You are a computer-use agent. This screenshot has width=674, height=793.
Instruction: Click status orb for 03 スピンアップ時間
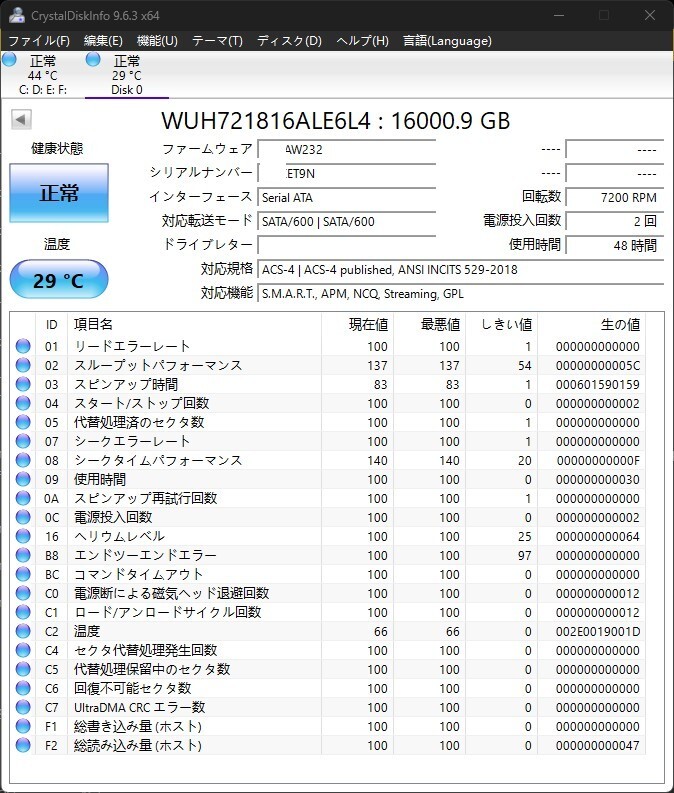pos(23,384)
